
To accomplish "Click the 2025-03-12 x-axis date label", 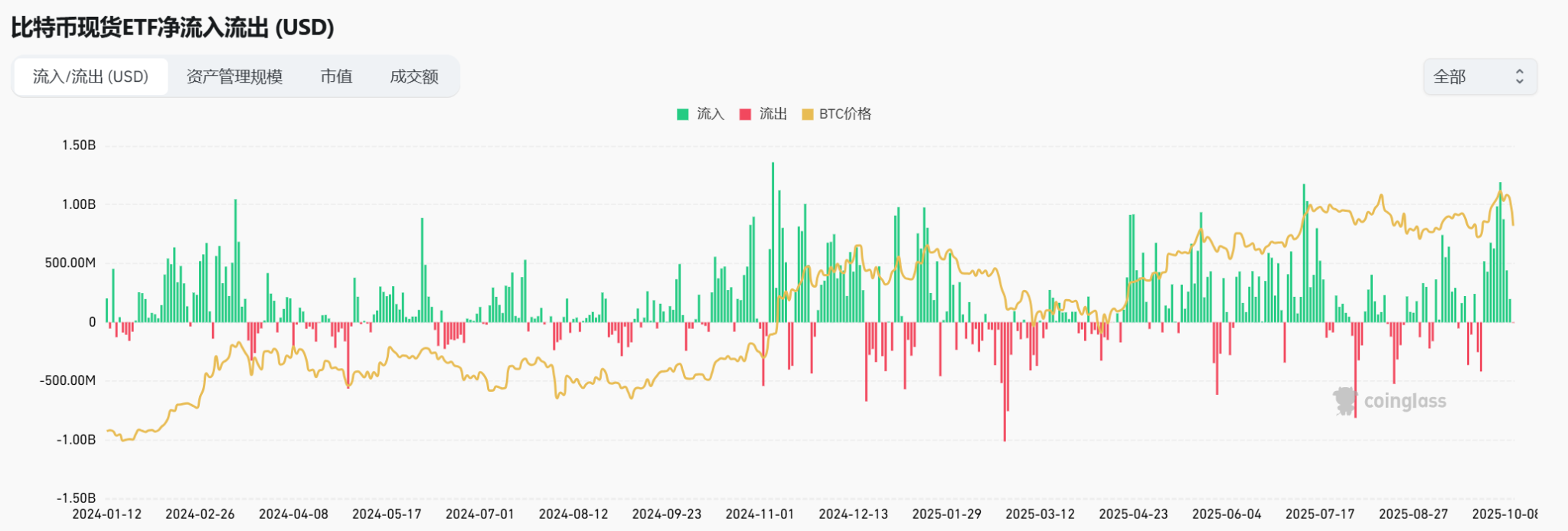I will pyautogui.click(x=1040, y=514).
